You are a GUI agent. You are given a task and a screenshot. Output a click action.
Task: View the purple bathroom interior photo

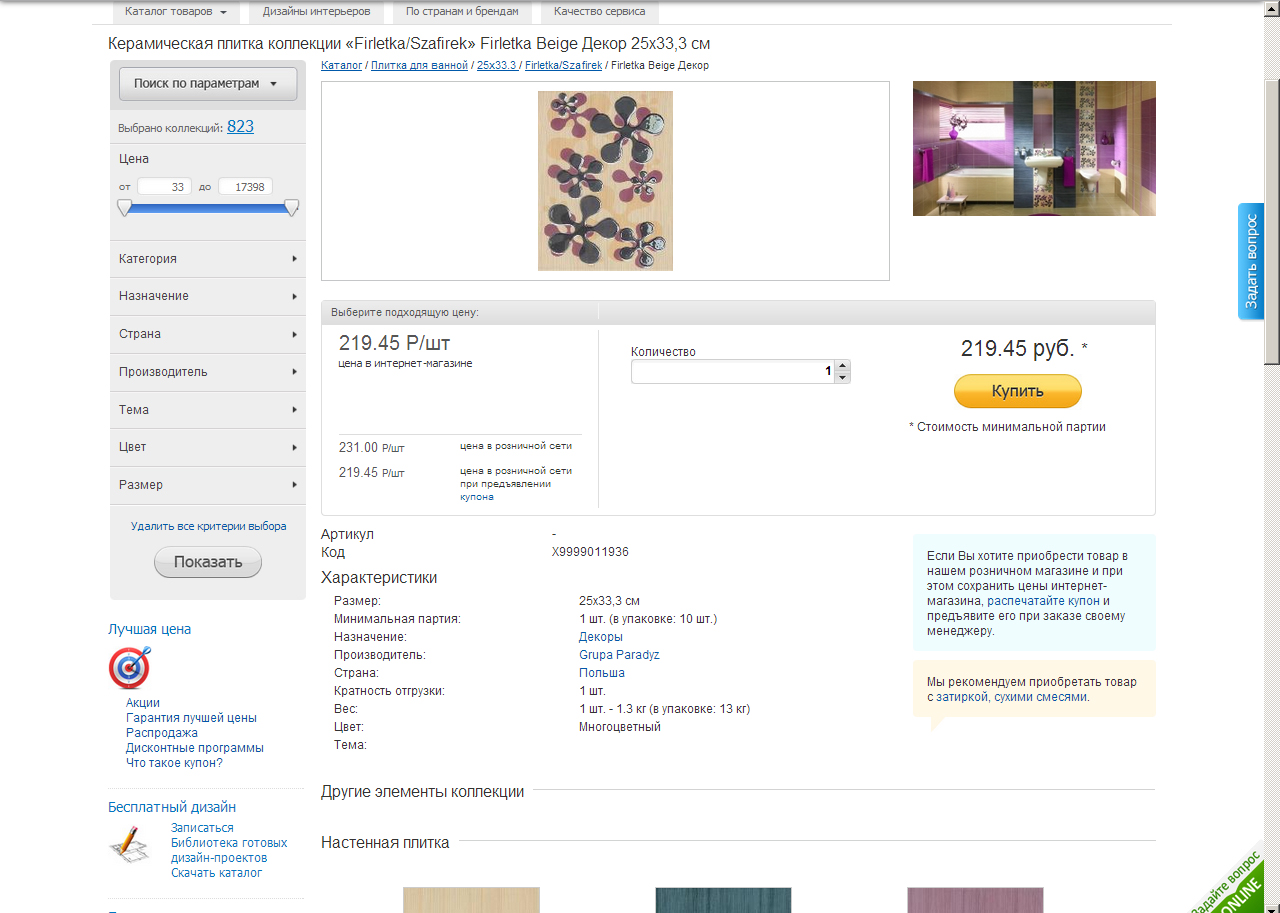[x=1034, y=148]
